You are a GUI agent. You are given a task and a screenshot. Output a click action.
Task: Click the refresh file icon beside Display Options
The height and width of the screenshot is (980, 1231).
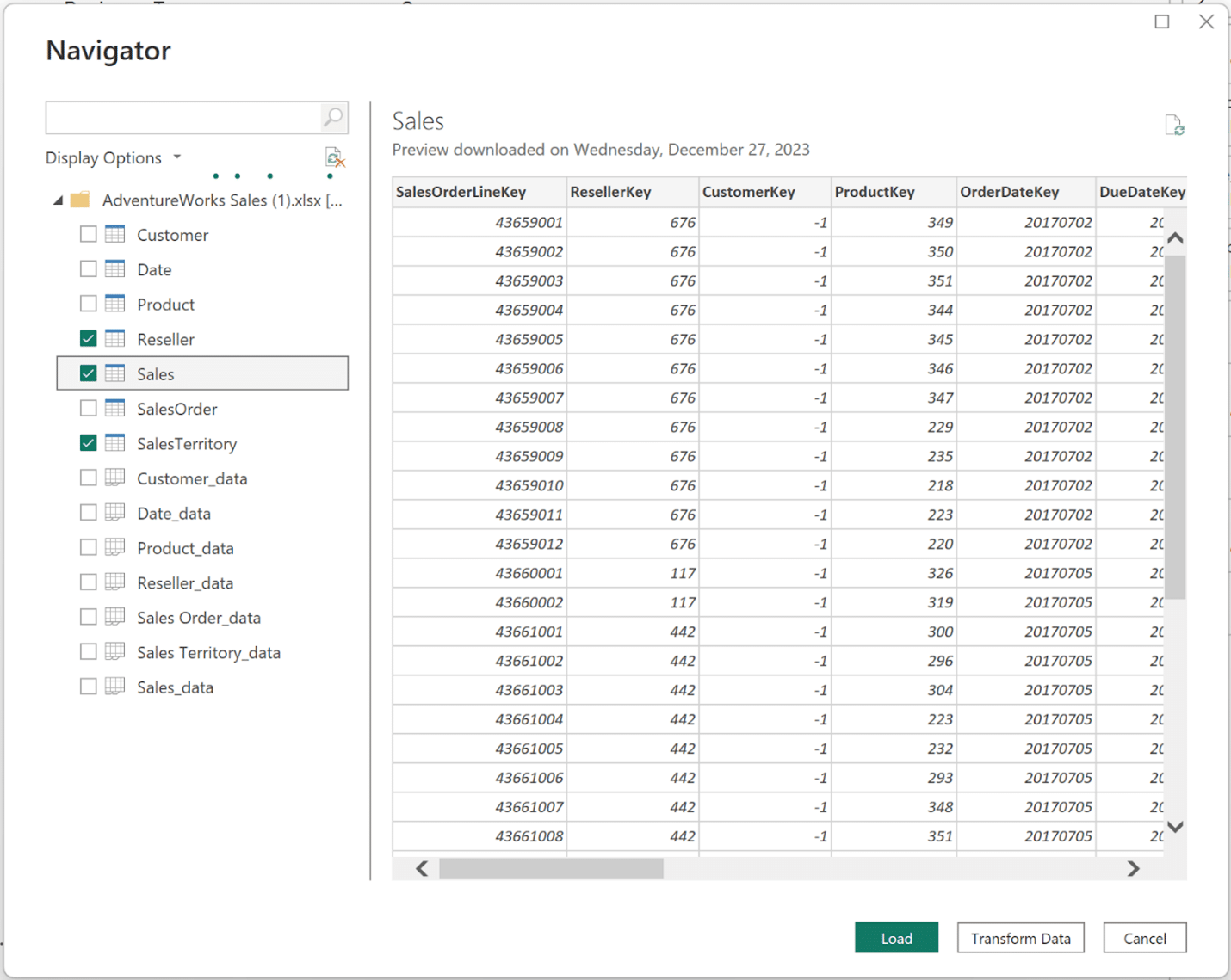click(335, 157)
